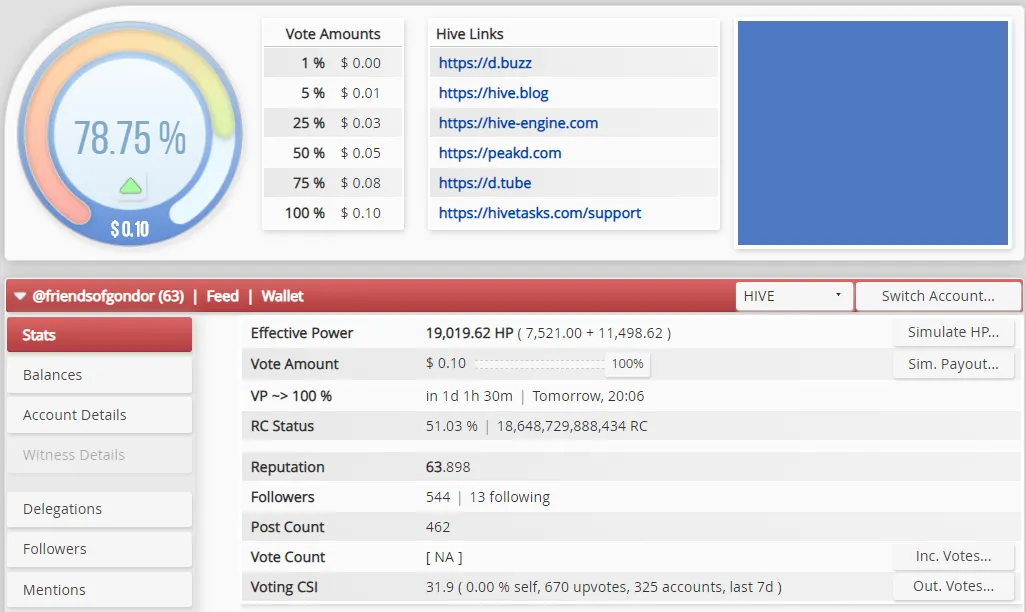Viewport: 1026px width, 612px height.
Task: Open the https://hive.blog link
Action: click(493, 94)
